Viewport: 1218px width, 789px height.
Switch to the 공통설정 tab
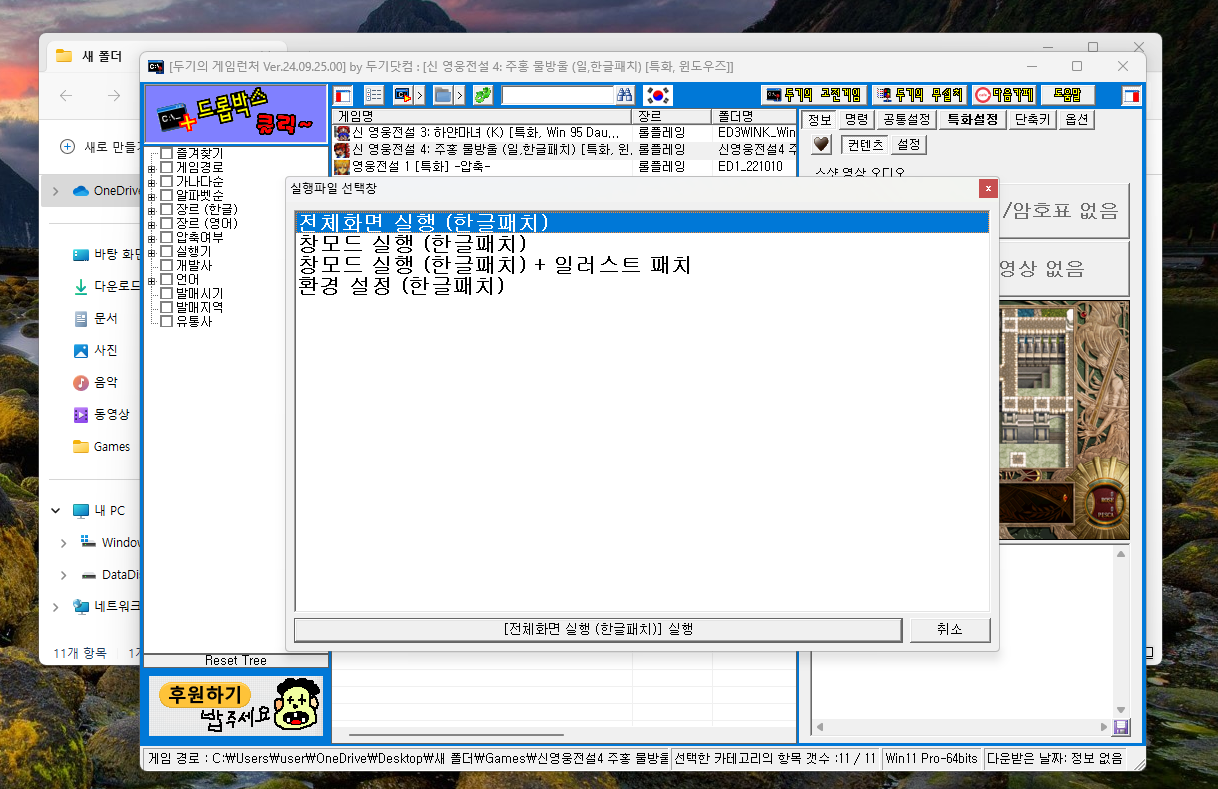click(908, 120)
